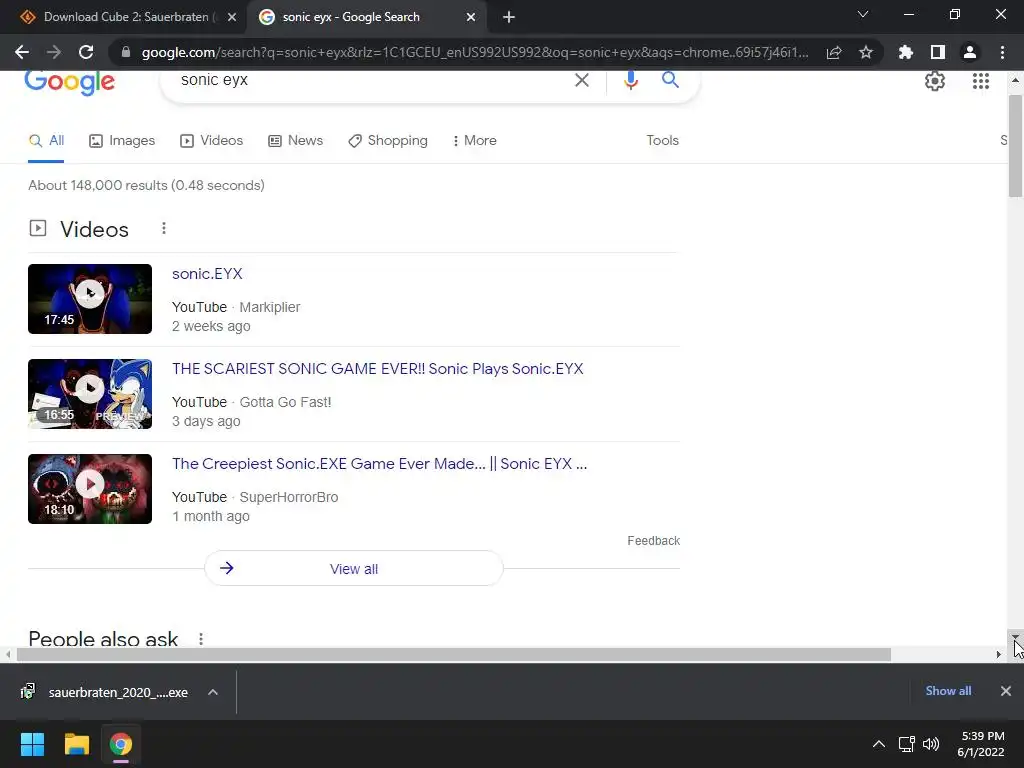View site info via padlock icon
This screenshot has height=768, width=1024.
pos(126,52)
